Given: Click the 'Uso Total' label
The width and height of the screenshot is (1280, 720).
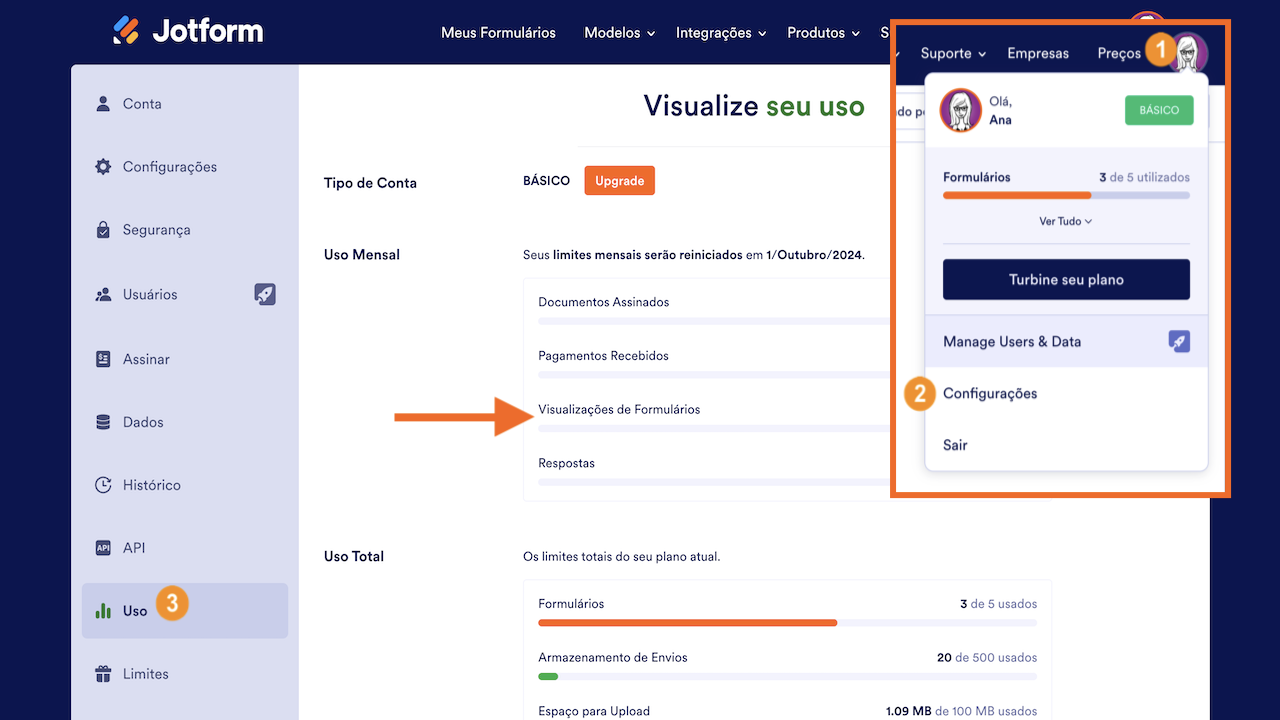Looking at the screenshot, I should pos(354,556).
